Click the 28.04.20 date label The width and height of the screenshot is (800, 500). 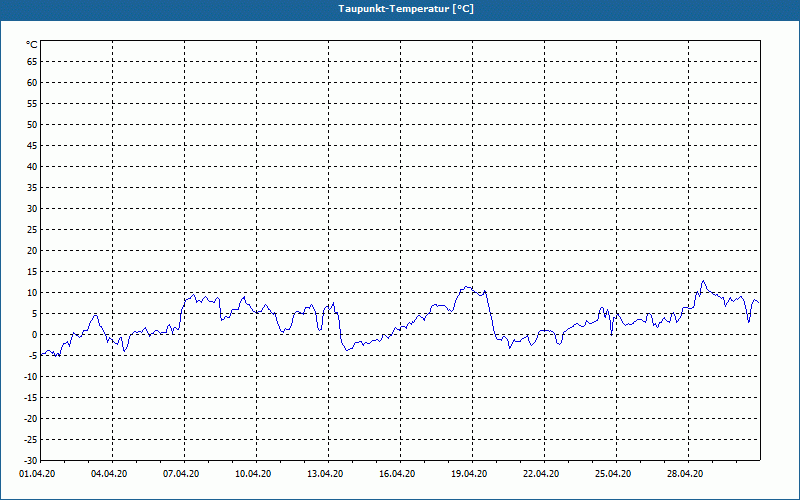685,474
